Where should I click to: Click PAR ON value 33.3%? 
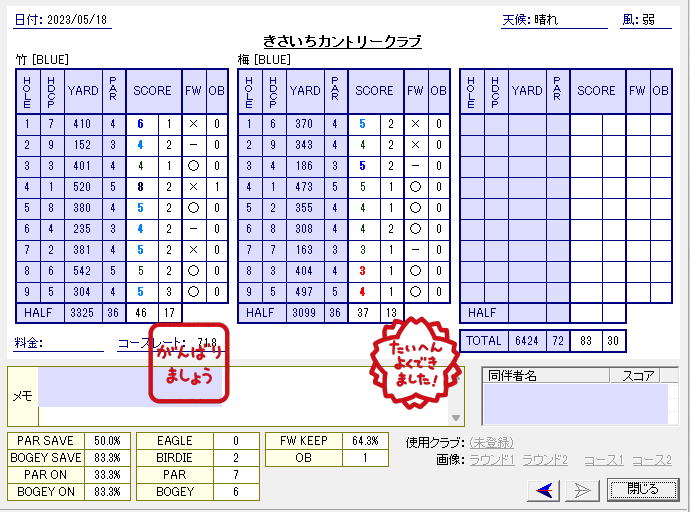pyautogui.click(x=107, y=475)
